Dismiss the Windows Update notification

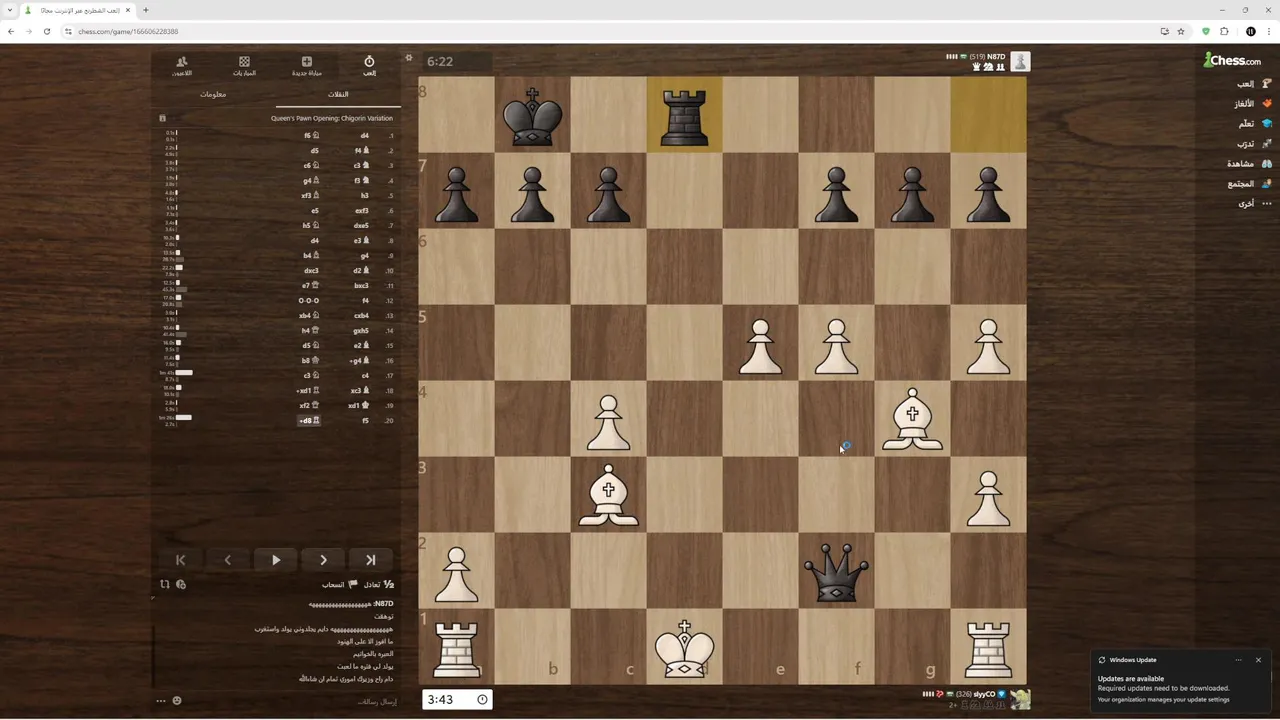point(1258,660)
